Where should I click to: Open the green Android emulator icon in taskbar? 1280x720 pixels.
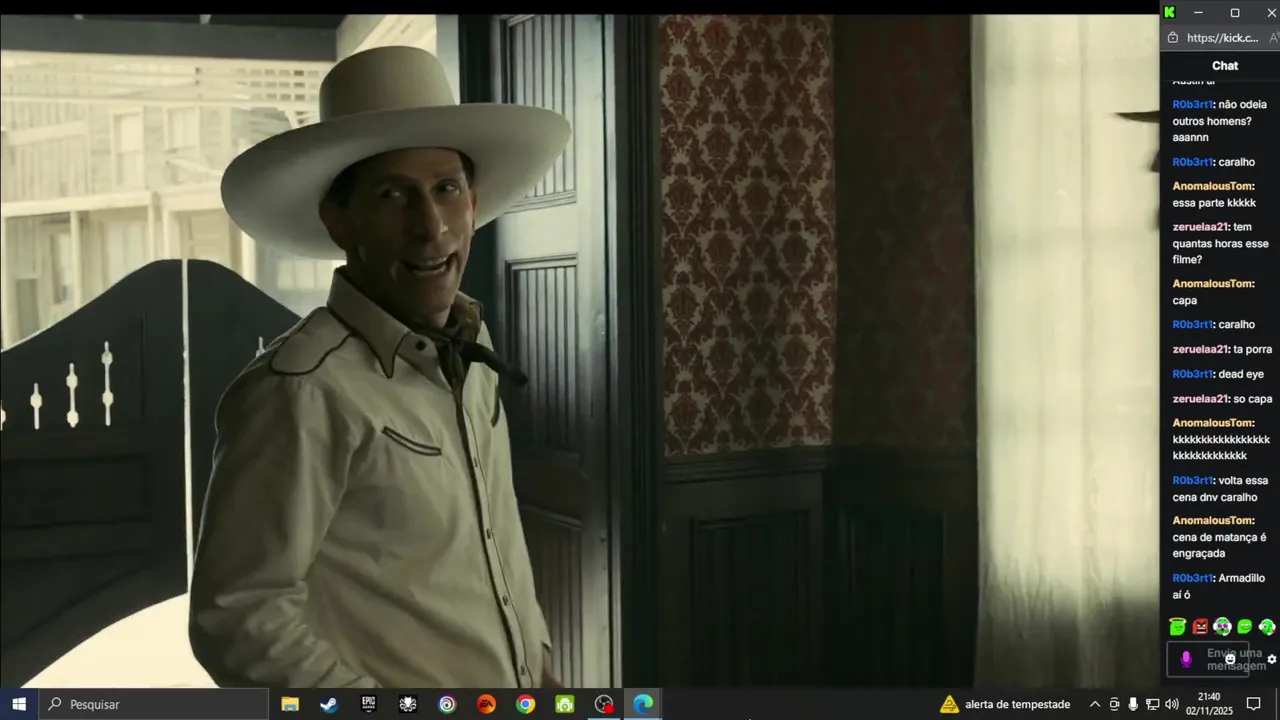pyautogui.click(x=565, y=704)
